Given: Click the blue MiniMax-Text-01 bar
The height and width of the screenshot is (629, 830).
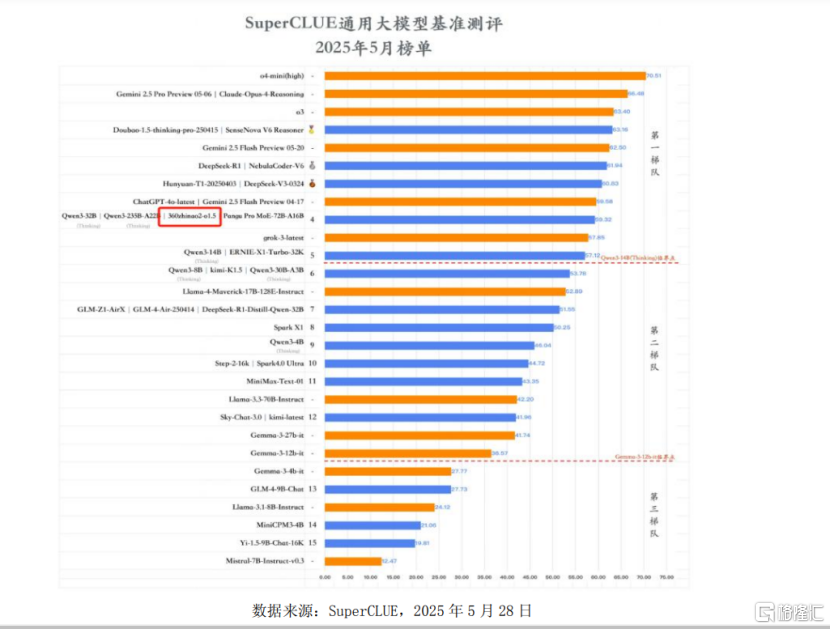Looking at the screenshot, I should point(423,381).
